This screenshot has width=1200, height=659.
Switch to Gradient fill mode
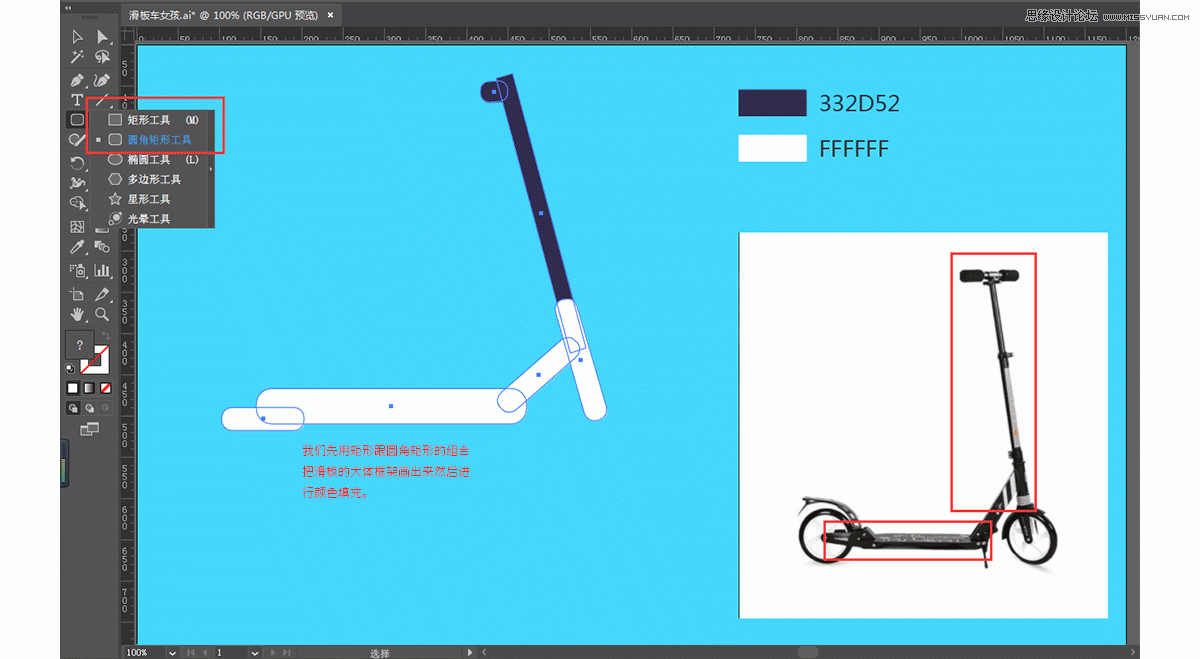click(x=89, y=388)
